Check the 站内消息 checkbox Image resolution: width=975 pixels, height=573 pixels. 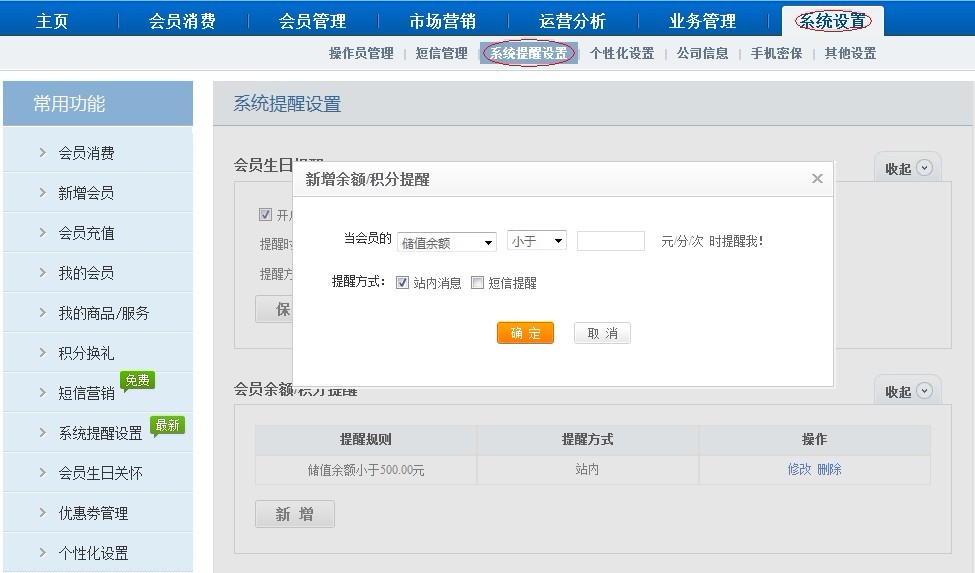[403, 283]
